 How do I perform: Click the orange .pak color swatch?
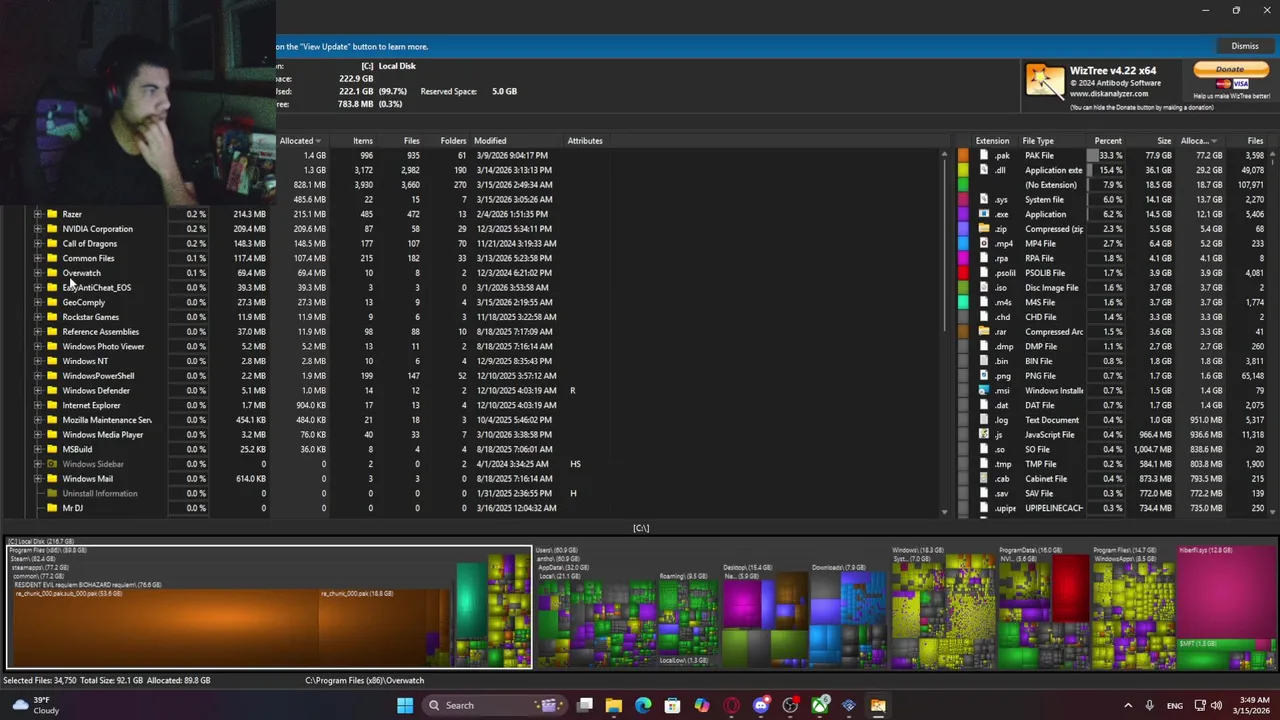[963, 155]
